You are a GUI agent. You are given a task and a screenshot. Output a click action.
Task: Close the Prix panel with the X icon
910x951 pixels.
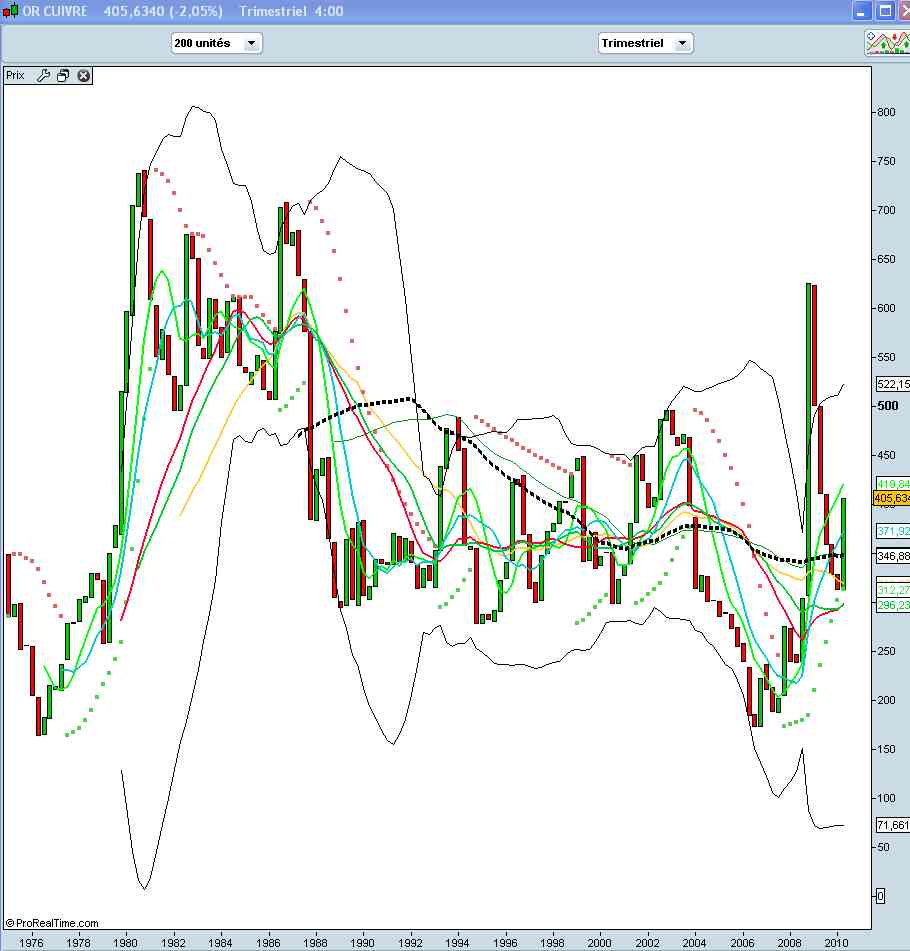click(x=84, y=75)
